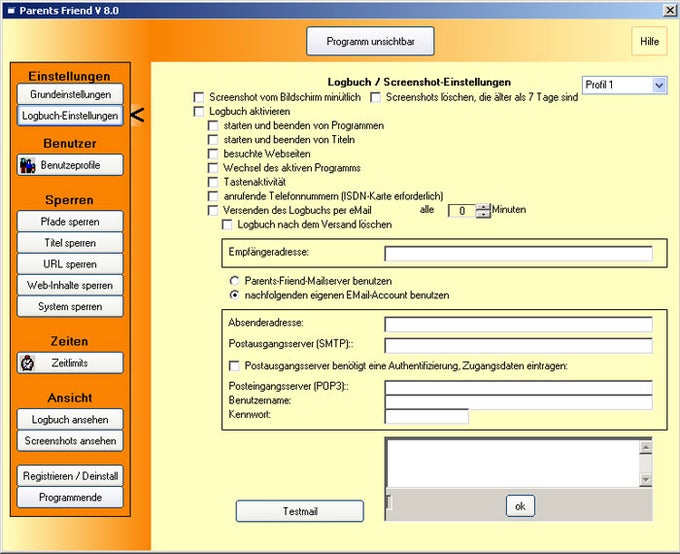Toggle Screenshots löschen älter als 7 Tage
Screen dimensions: 680x554
click(x=376, y=97)
